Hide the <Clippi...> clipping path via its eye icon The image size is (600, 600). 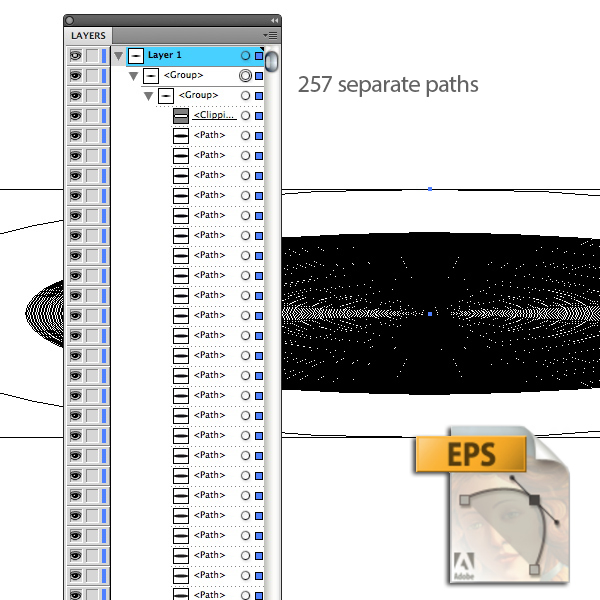point(75,116)
